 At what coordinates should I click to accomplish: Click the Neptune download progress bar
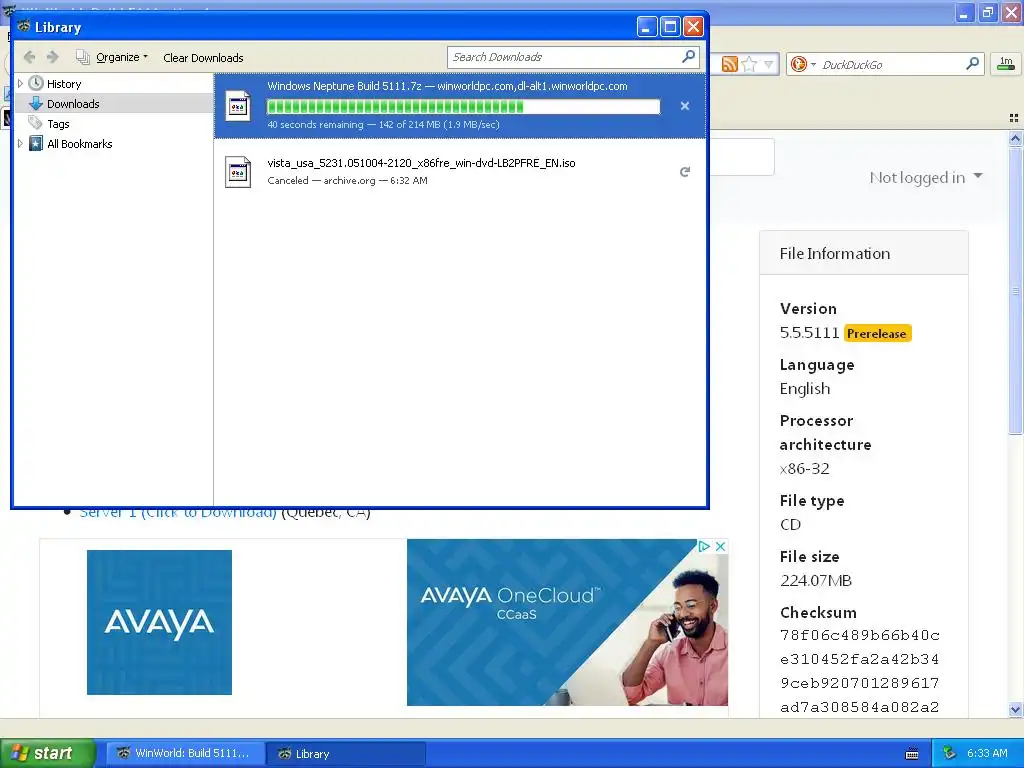point(463,107)
